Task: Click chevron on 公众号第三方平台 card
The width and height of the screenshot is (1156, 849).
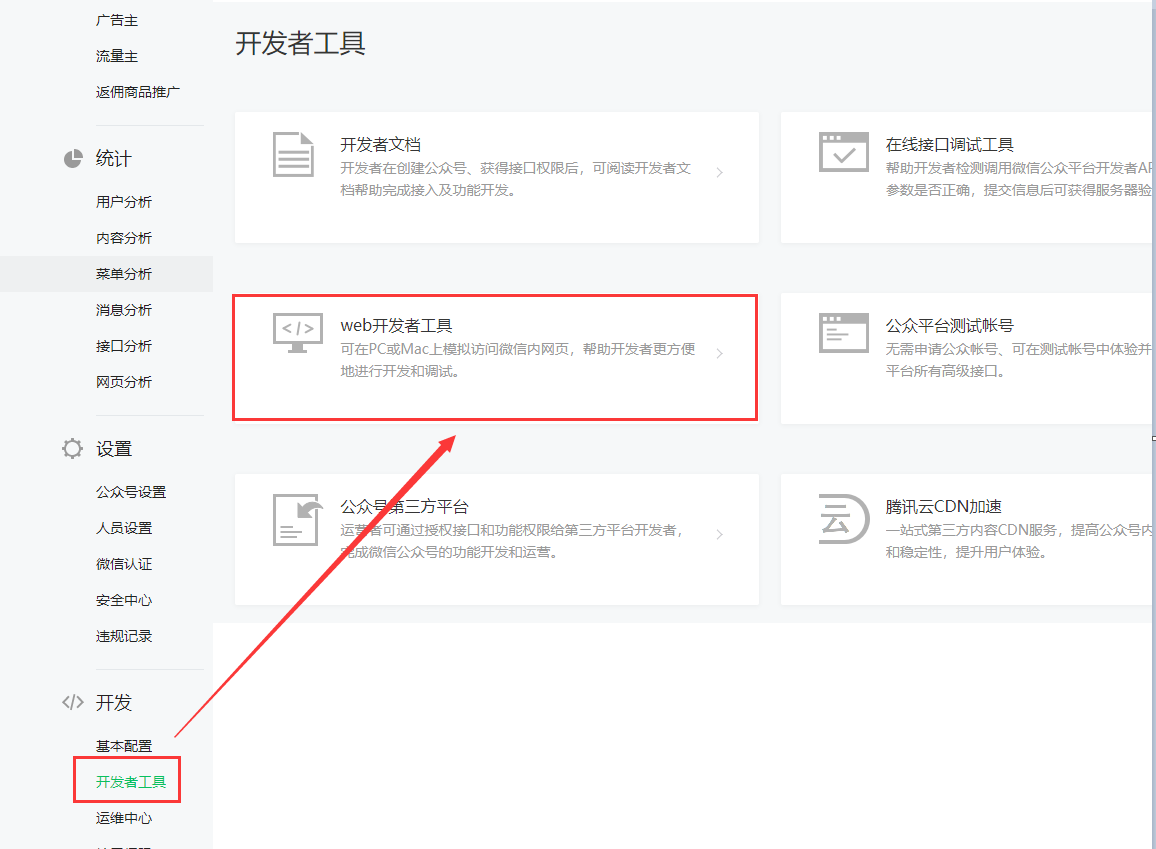Action: coord(720,535)
